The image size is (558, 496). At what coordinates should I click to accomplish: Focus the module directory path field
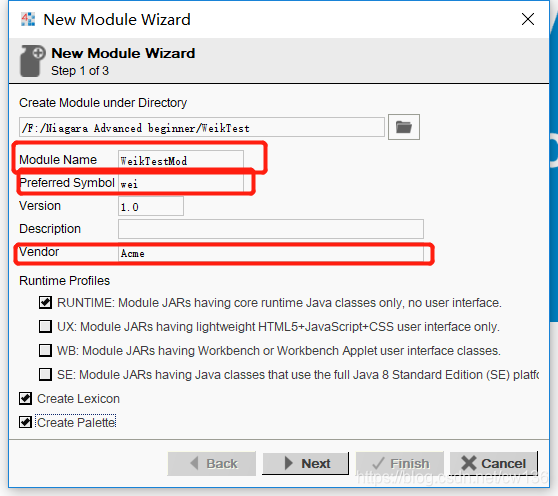(x=202, y=127)
